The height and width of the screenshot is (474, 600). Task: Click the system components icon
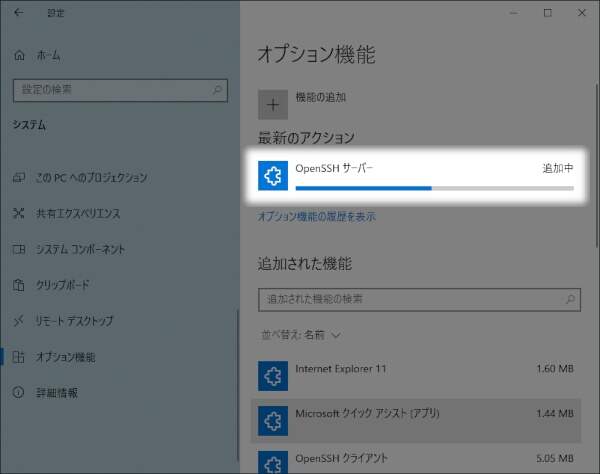pyautogui.click(x=19, y=249)
